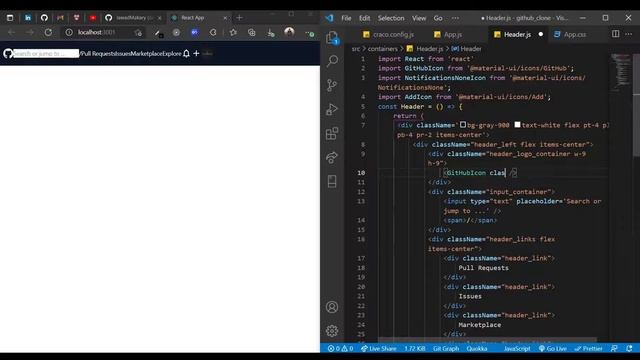The image size is (640, 360).
Task: Click the browser refresh button
Action: (48, 32)
